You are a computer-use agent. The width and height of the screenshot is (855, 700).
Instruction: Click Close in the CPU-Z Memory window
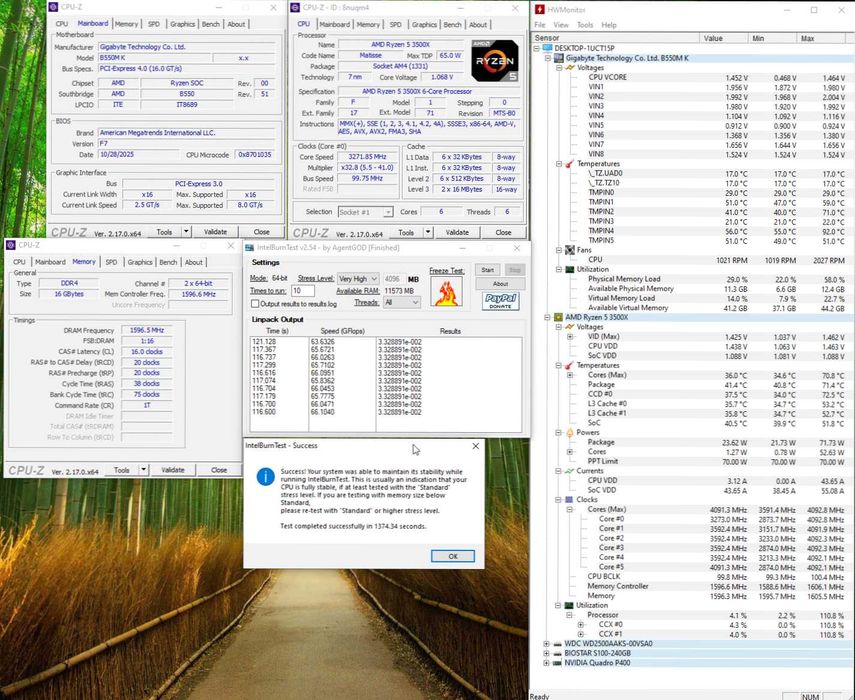(x=219, y=469)
